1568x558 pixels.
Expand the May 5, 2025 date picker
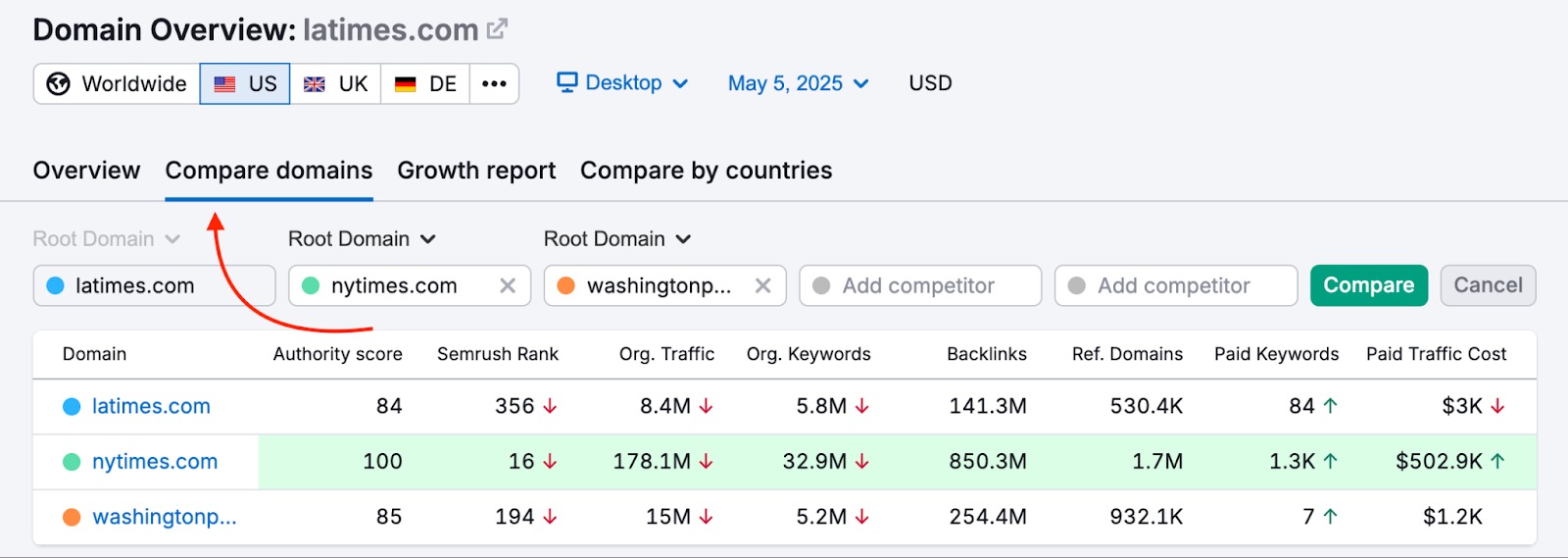tap(798, 83)
